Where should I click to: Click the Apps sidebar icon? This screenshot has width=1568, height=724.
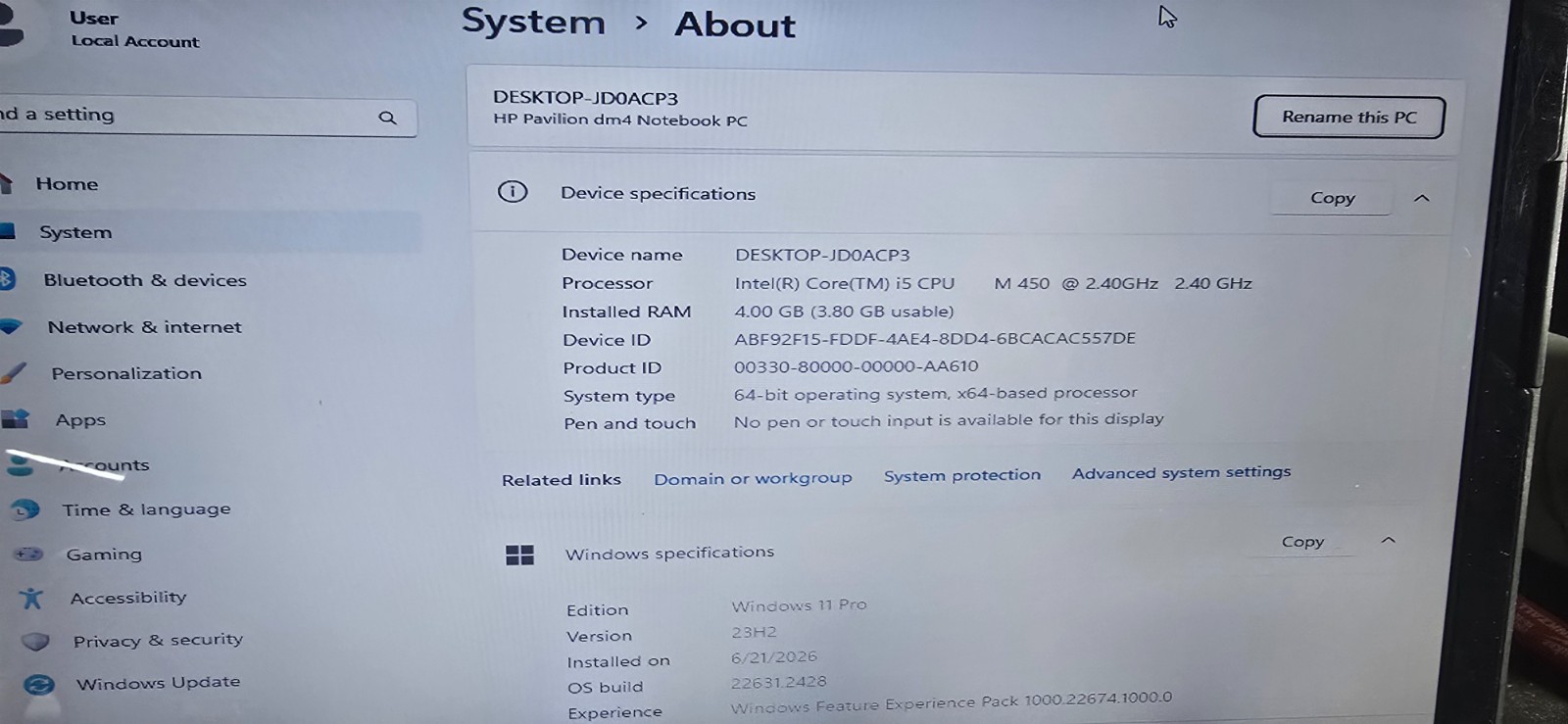coord(15,419)
